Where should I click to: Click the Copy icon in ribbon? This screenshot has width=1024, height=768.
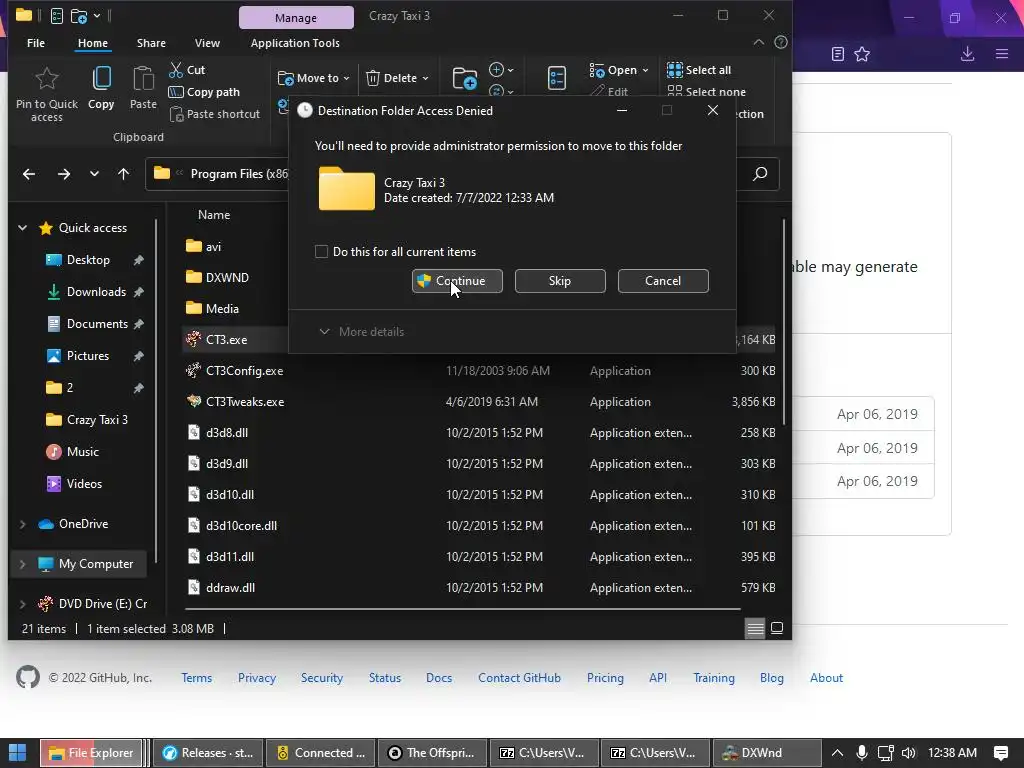(101, 78)
